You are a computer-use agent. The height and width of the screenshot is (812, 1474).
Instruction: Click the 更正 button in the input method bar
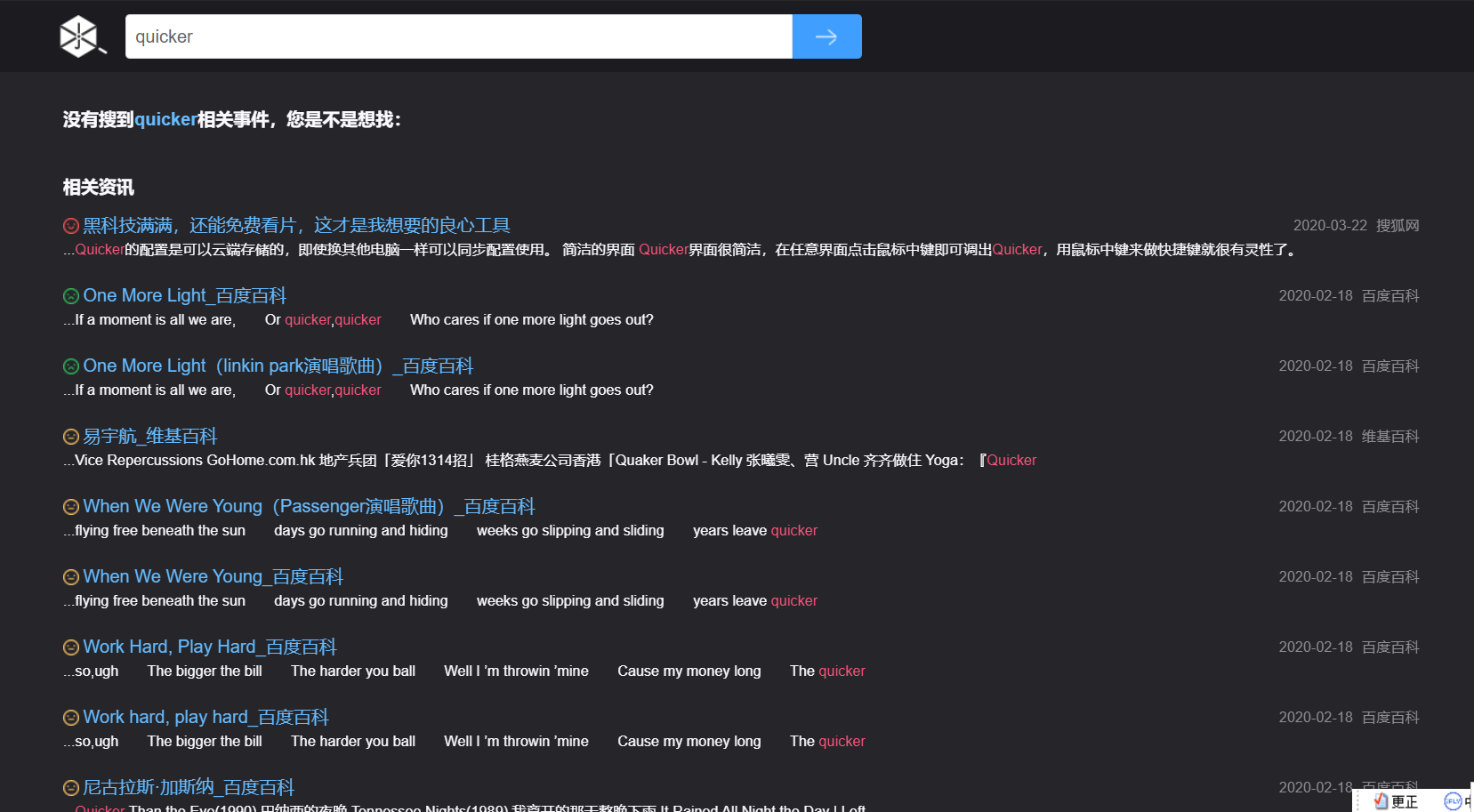[1397, 801]
